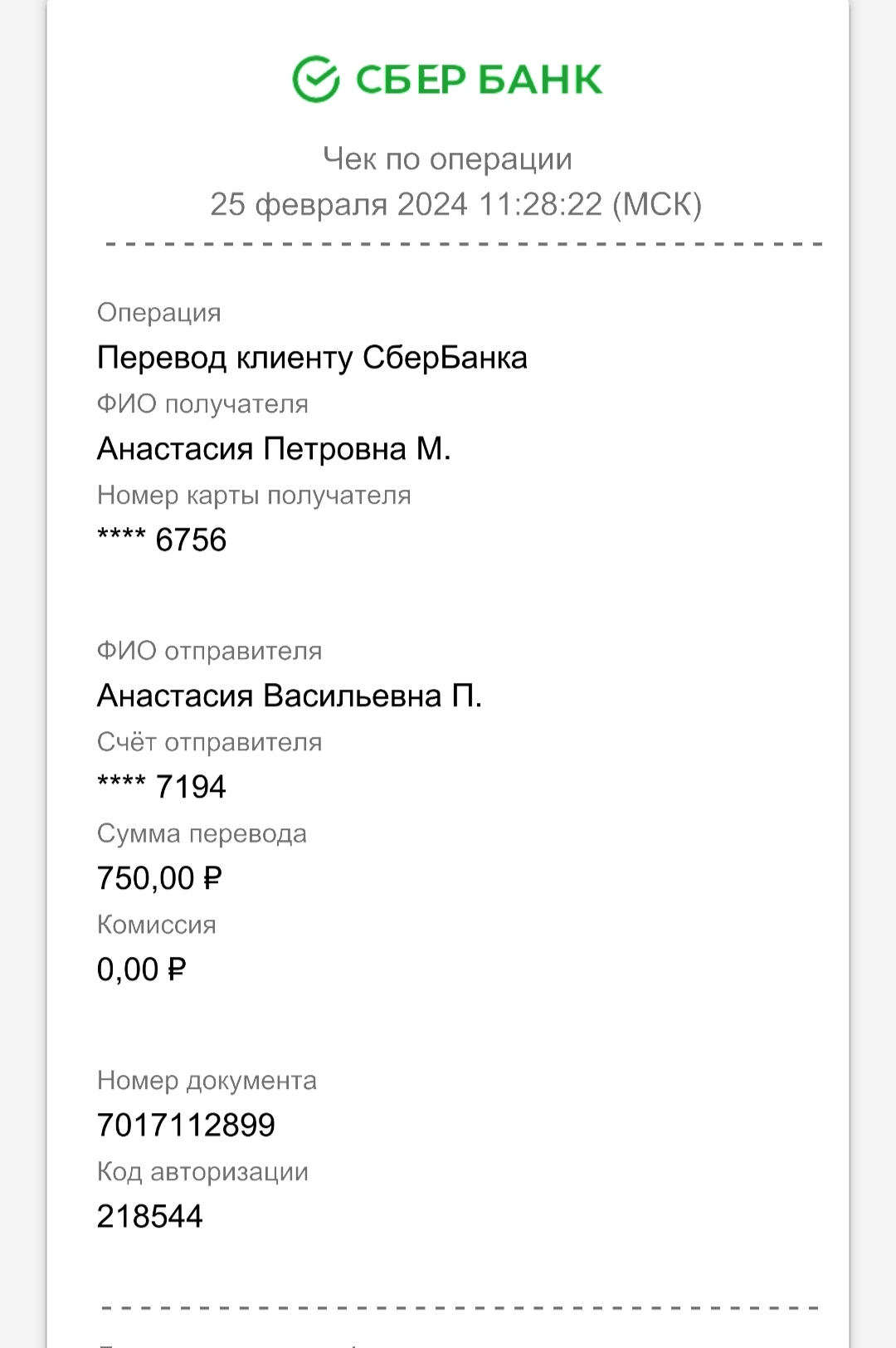Select the 'ФИО отправителя' label
Image resolution: width=896 pixels, height=1348 pixels.
[x=209, y=651]
